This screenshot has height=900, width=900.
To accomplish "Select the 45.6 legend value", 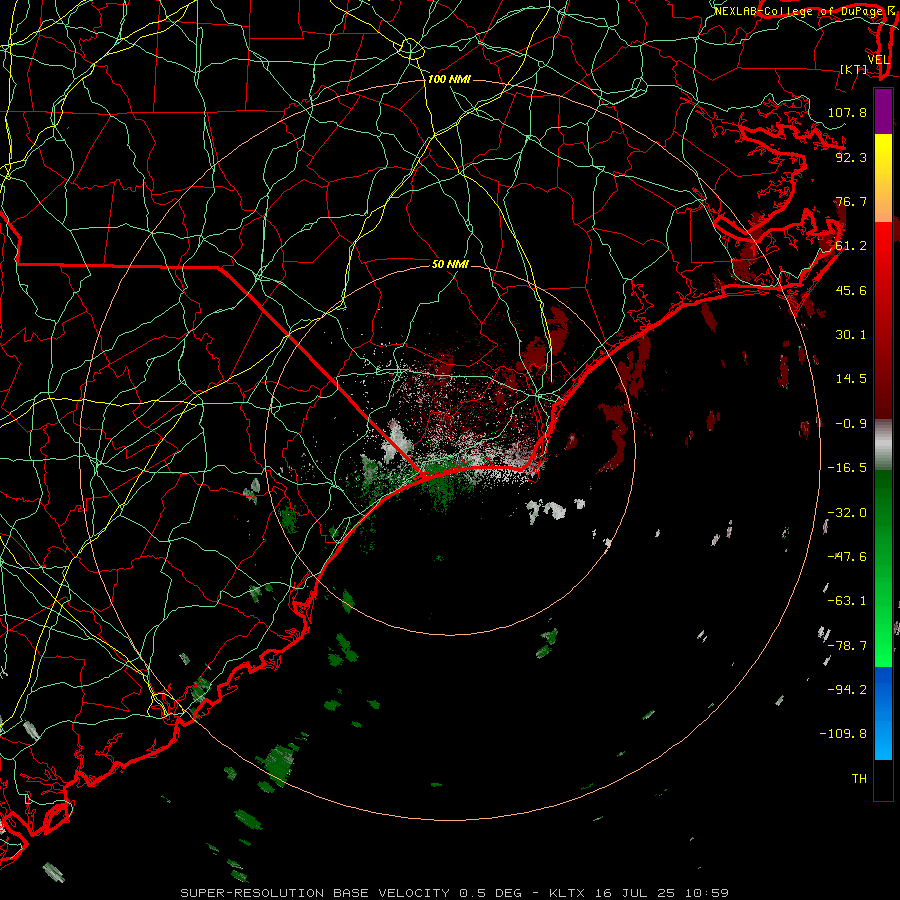I will click(x=851, y=290).
